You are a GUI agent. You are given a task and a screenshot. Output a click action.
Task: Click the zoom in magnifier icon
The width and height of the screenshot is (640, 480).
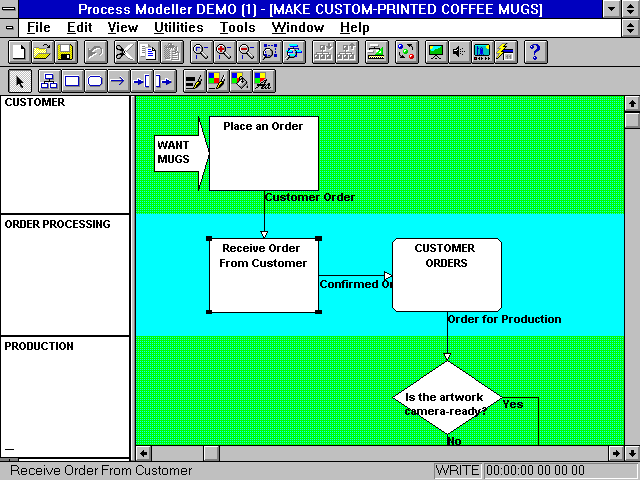[x=223, y=52]
